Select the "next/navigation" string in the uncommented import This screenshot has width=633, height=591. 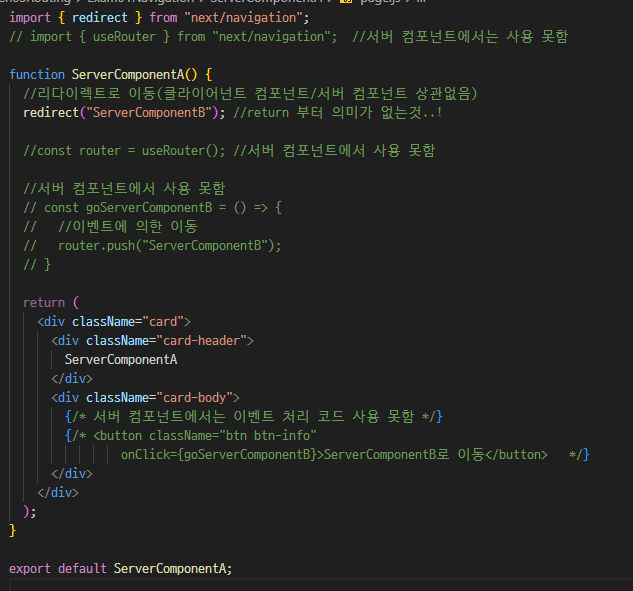244,18
